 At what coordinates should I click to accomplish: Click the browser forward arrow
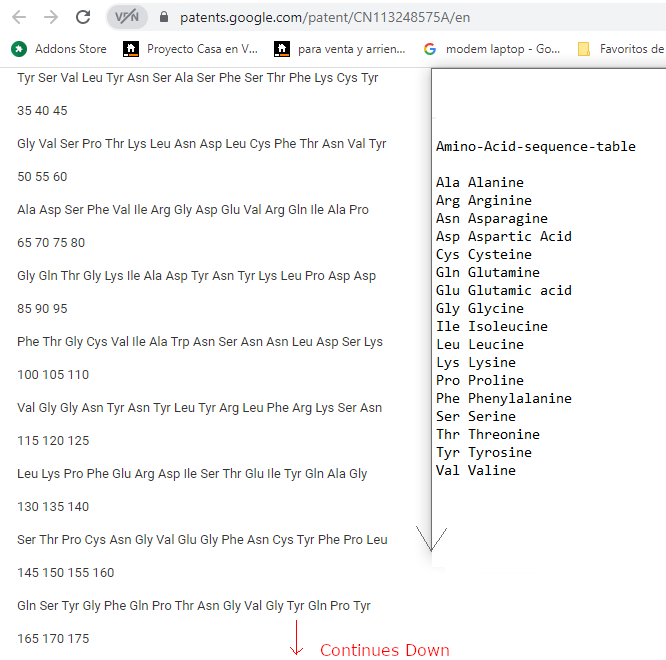pos(51,17)
